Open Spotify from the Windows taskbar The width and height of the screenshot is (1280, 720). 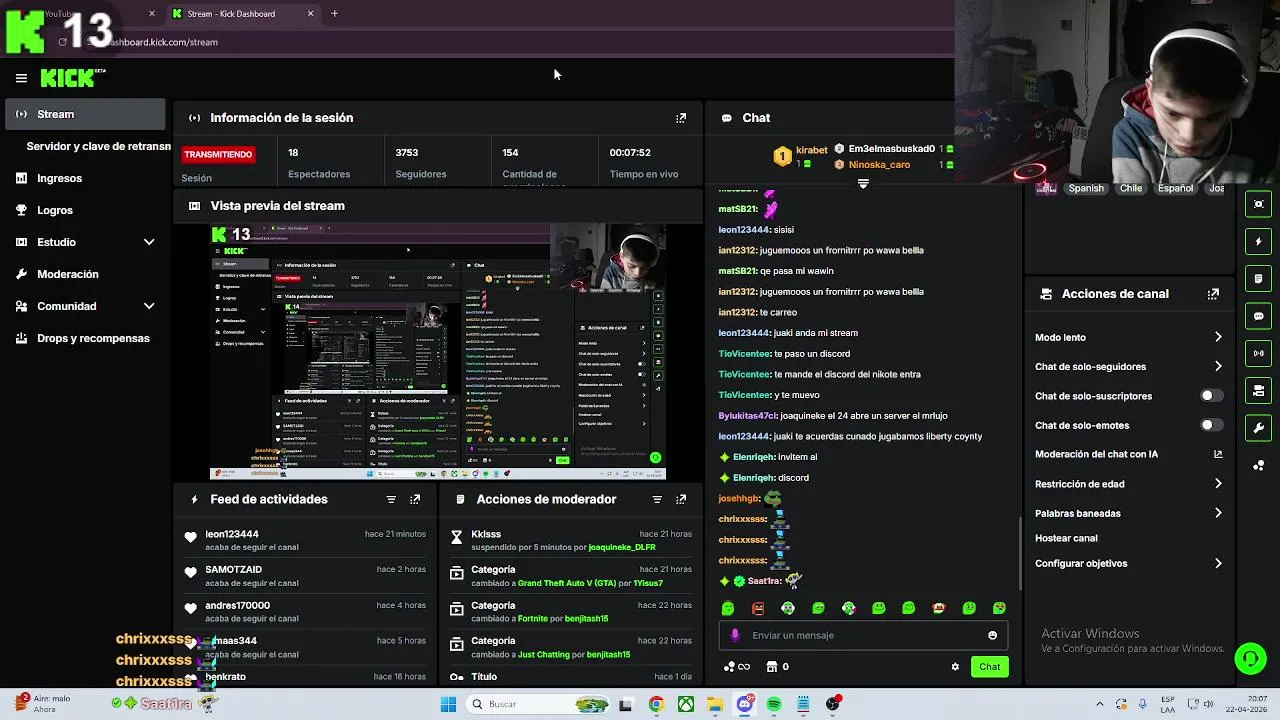(x=774, y=704)
